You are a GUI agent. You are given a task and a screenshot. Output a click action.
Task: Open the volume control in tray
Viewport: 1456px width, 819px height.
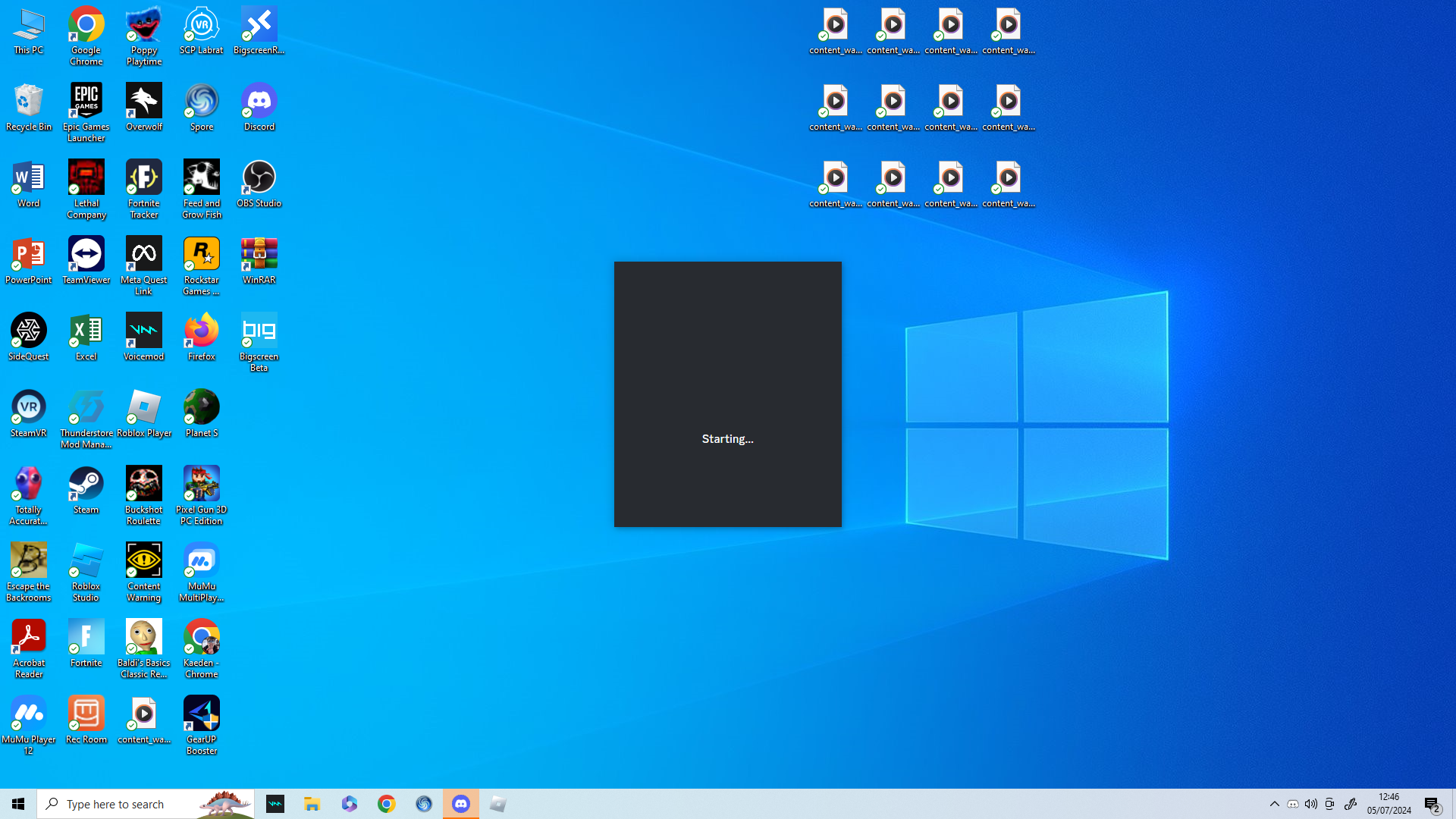tap(1310, 804)
